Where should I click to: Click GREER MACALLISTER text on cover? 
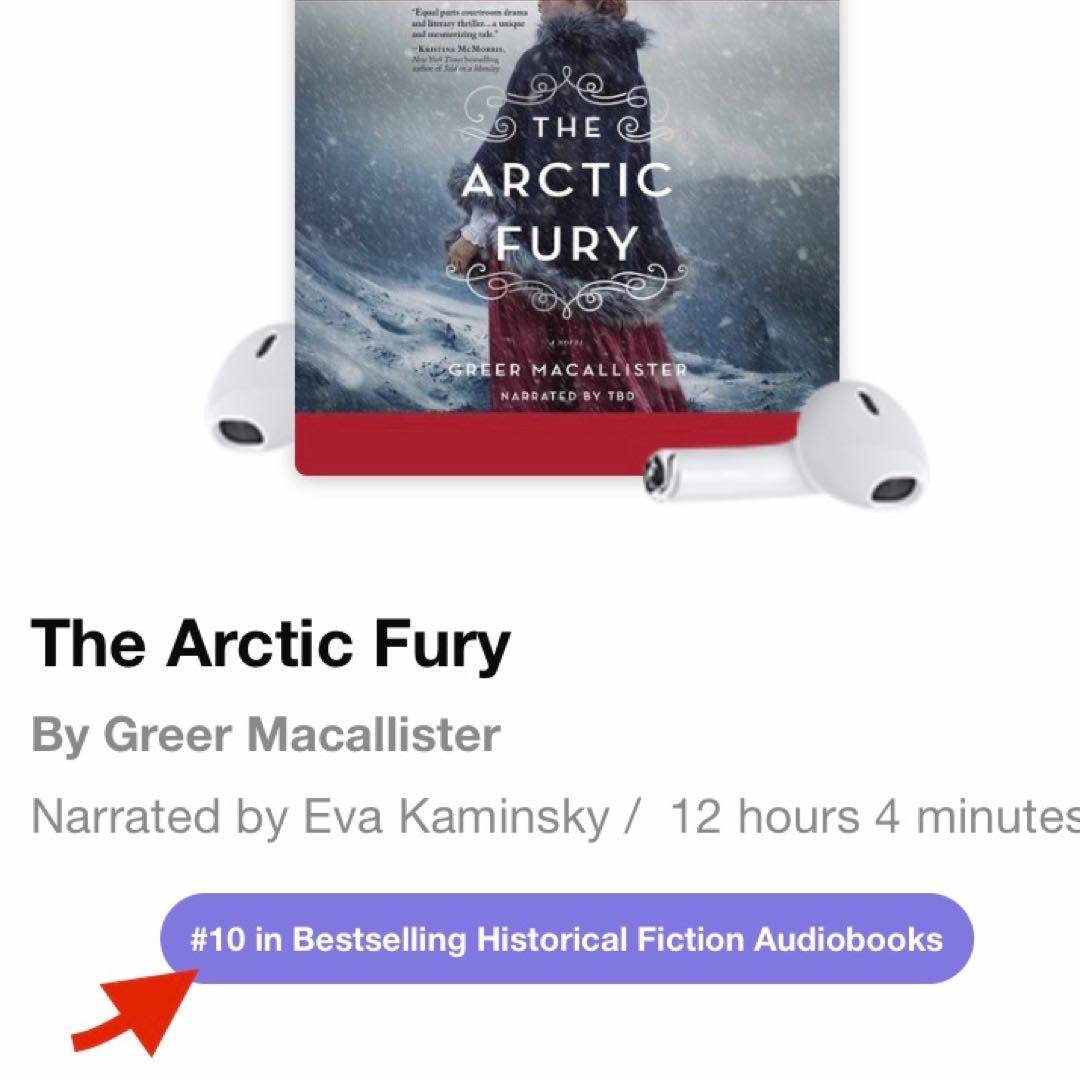click(568, 370)
